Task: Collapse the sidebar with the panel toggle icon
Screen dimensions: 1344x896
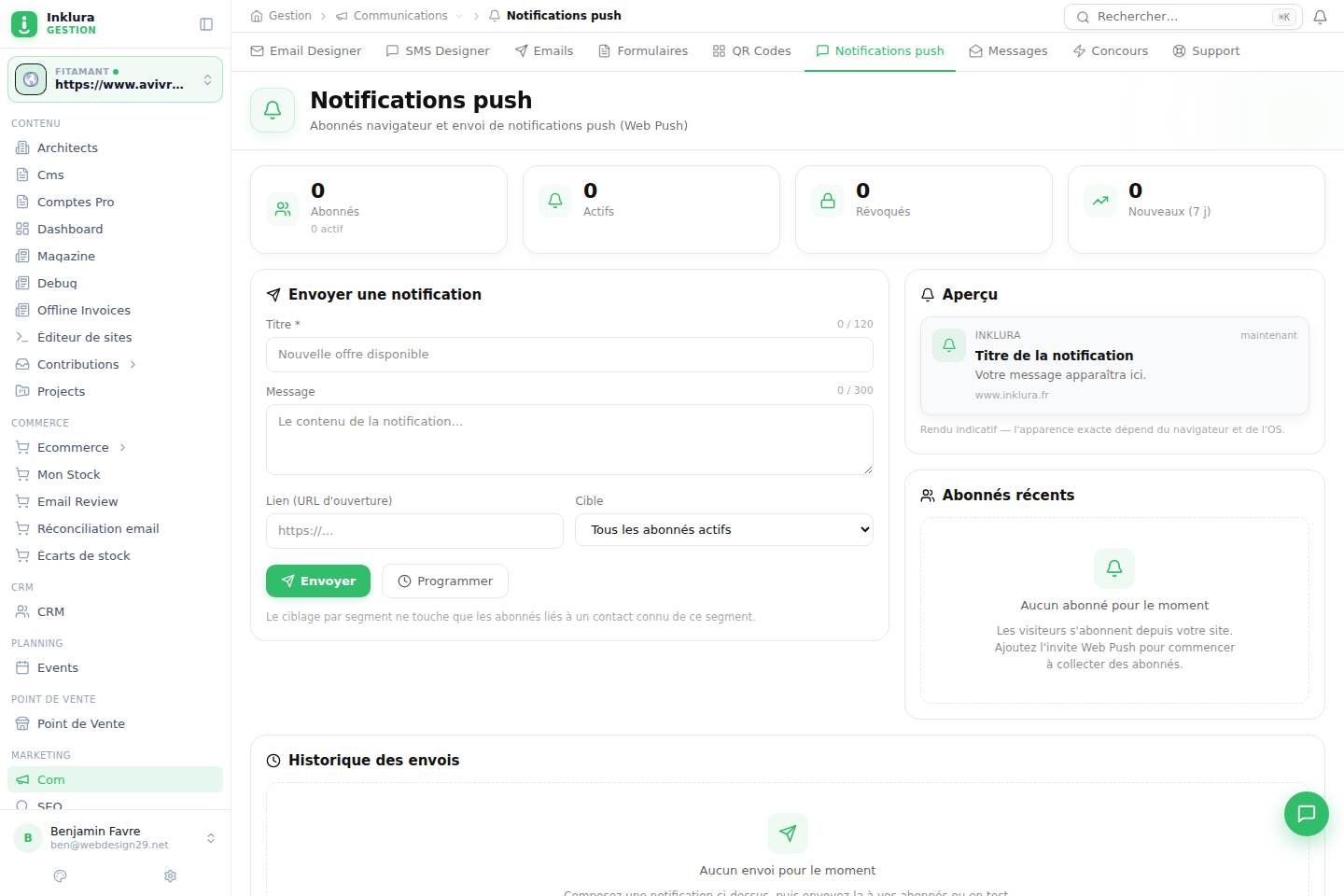Action: (x=206, y=24)
